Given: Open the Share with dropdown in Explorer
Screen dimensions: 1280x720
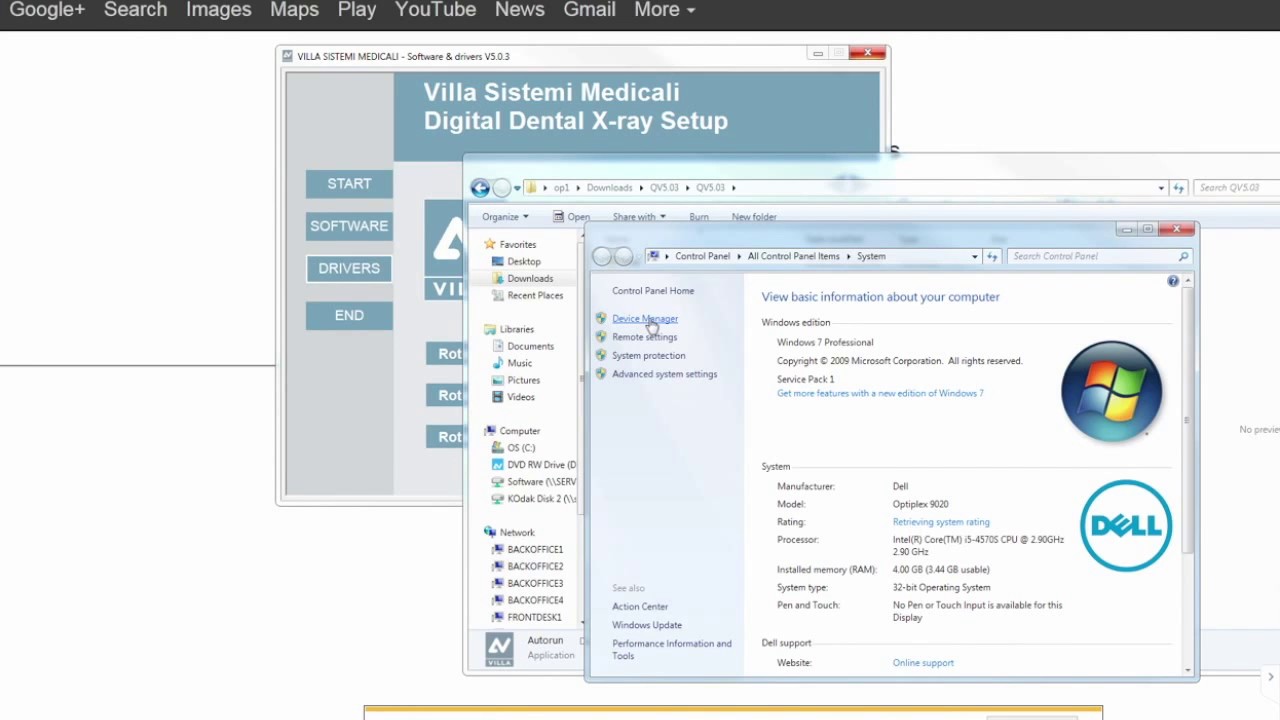Looking at the screenshot, I should pos(640,217).
